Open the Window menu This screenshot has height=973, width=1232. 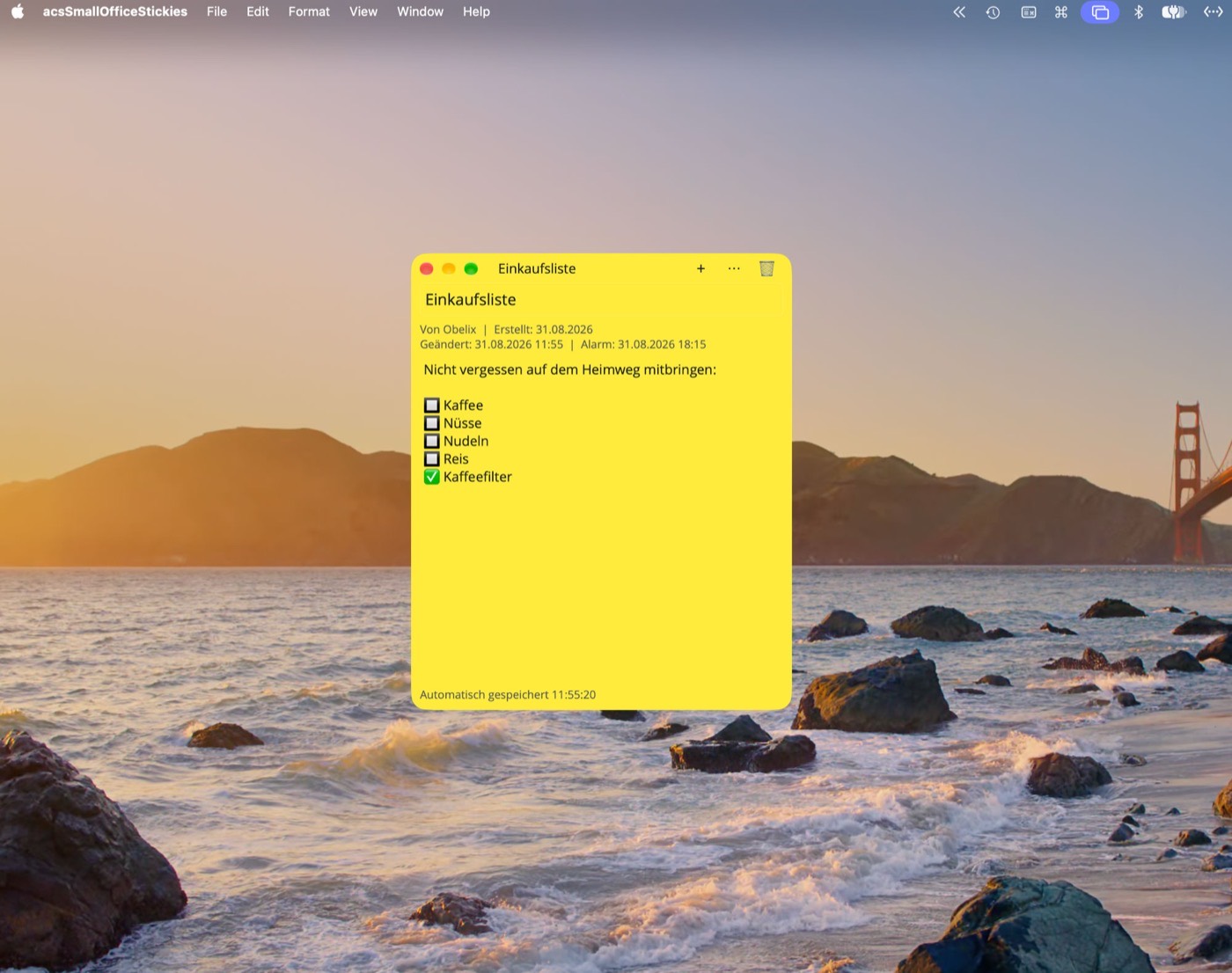(x=420, y=11)
